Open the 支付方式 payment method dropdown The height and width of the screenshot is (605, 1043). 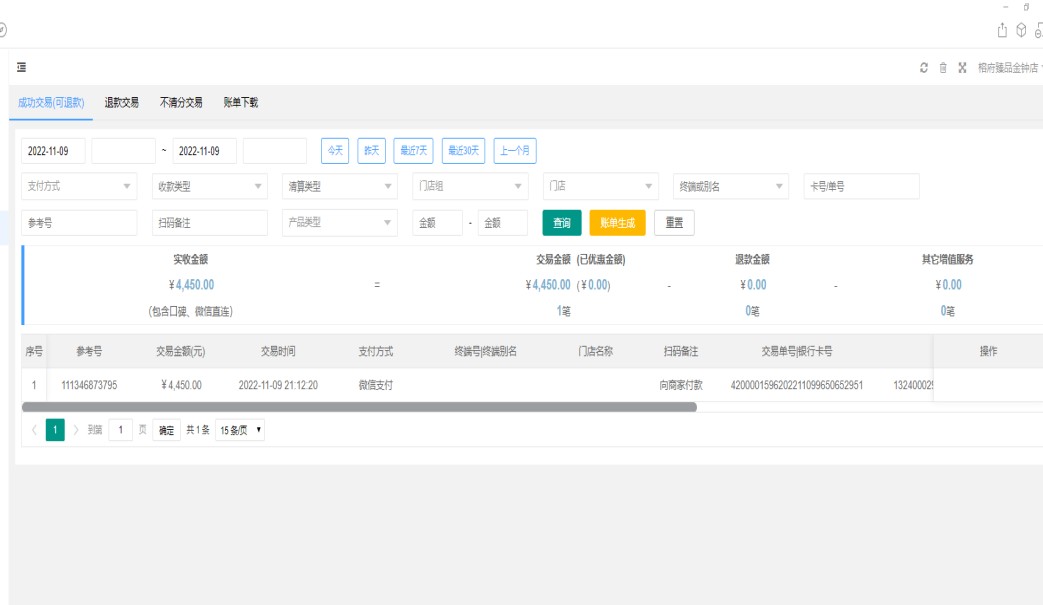pos(79,186)
